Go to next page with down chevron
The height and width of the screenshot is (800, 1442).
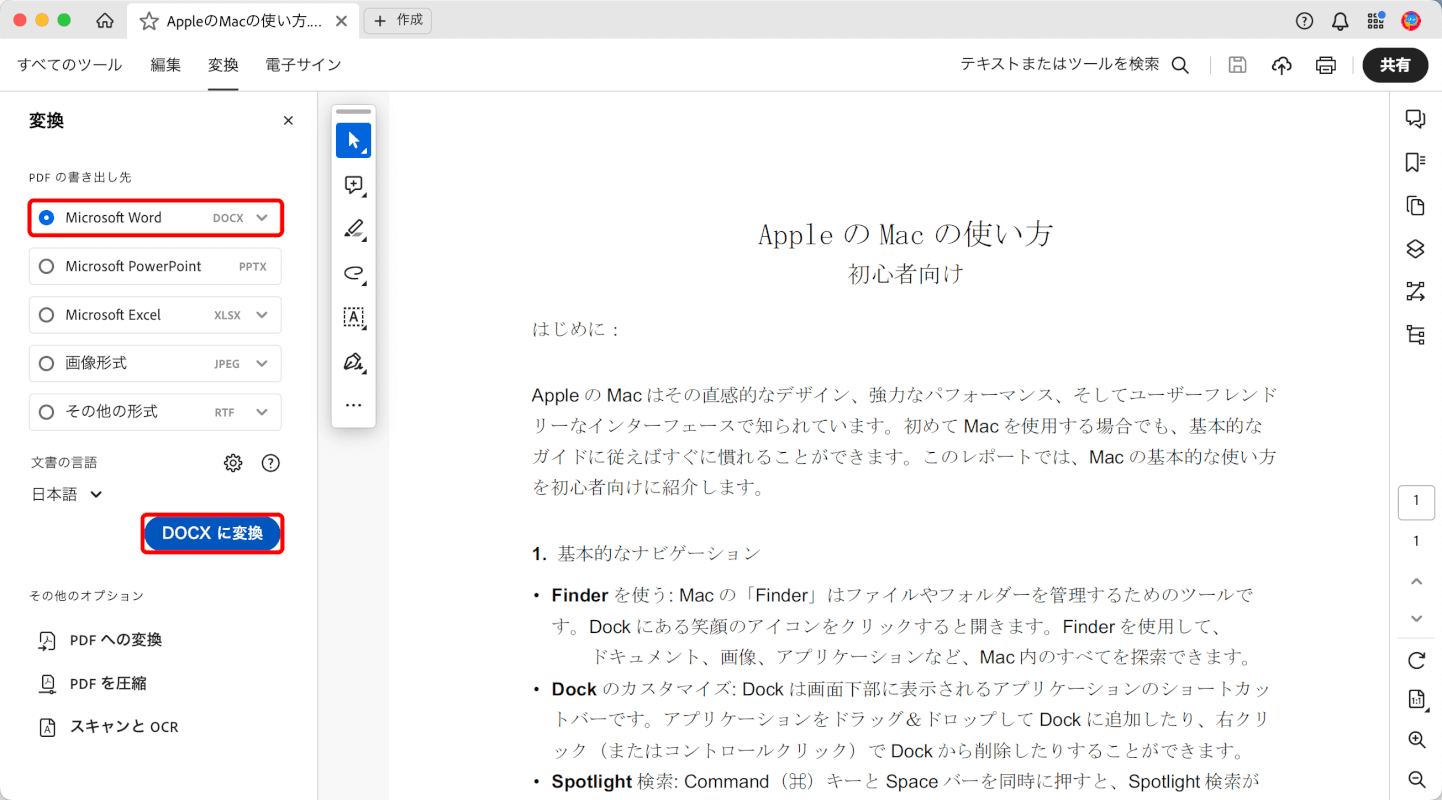pyautogui.click(x=1416, y=619)
